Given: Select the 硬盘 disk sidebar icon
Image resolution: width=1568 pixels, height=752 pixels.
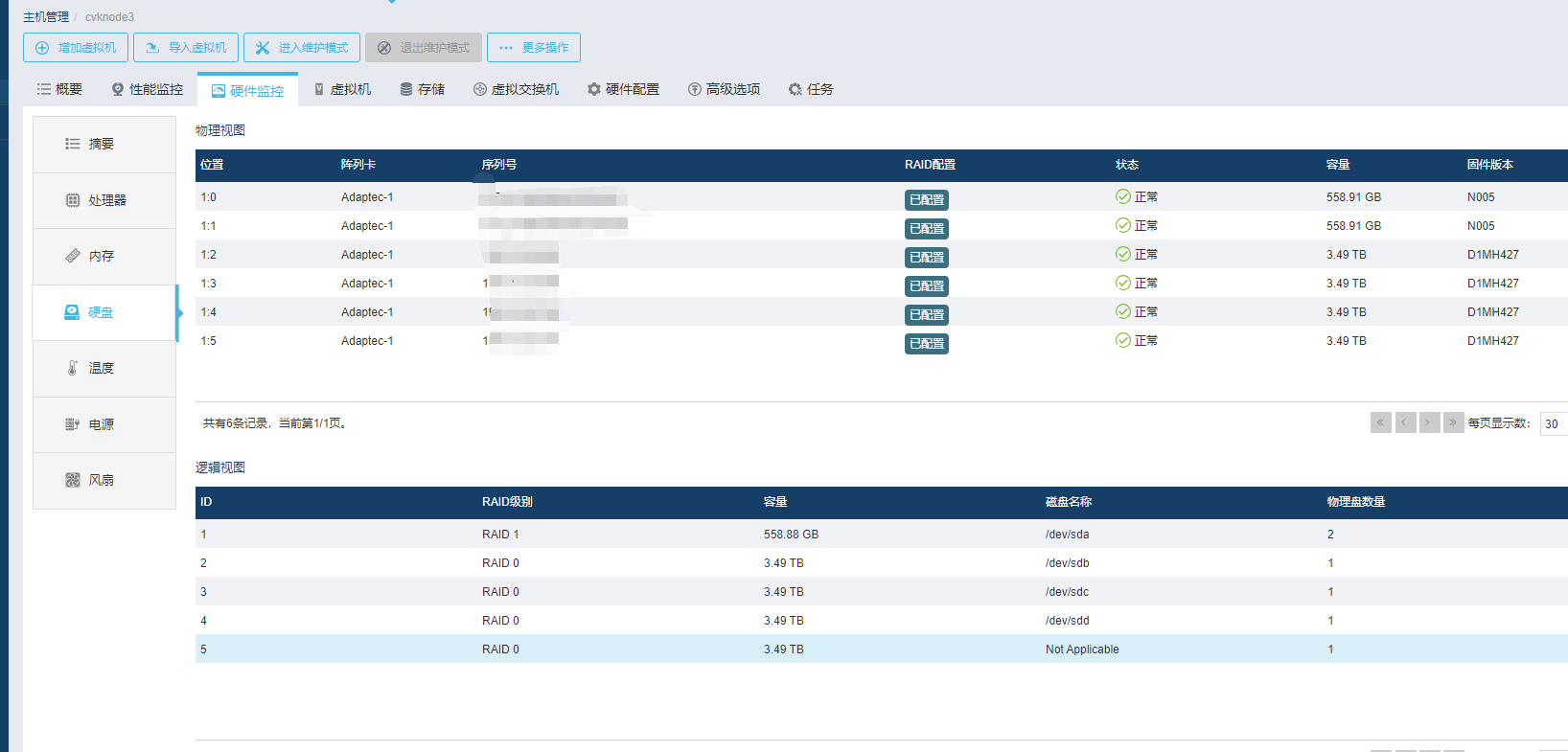Looking at the screenshot, I should 72,312.
